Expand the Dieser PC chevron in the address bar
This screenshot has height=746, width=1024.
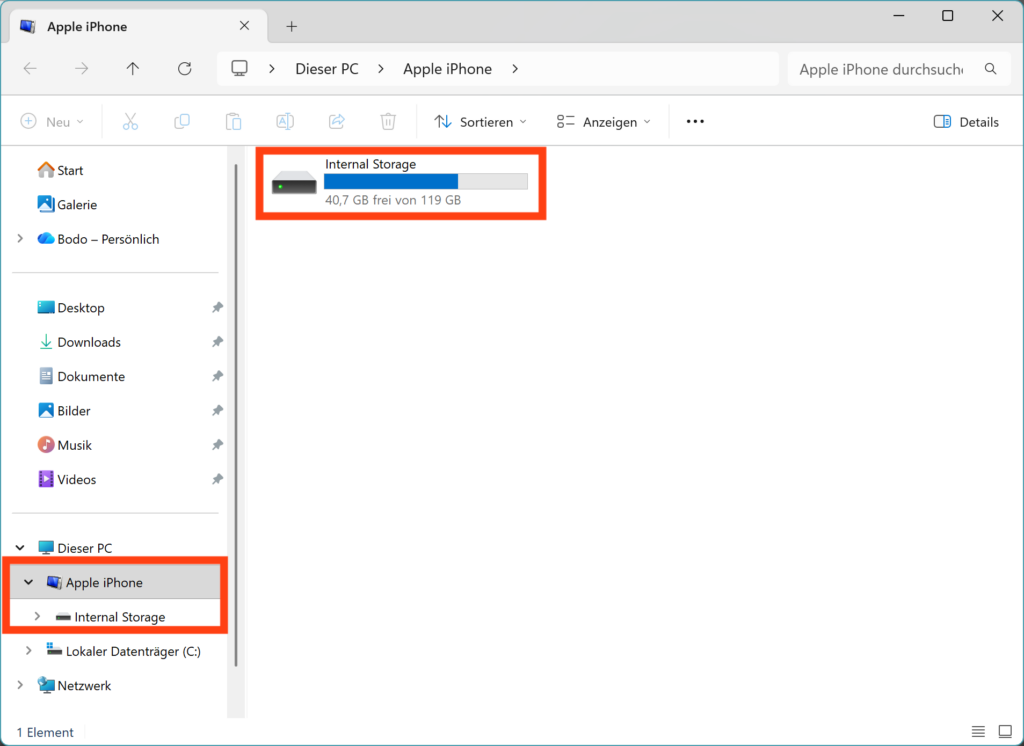[380, 68]
